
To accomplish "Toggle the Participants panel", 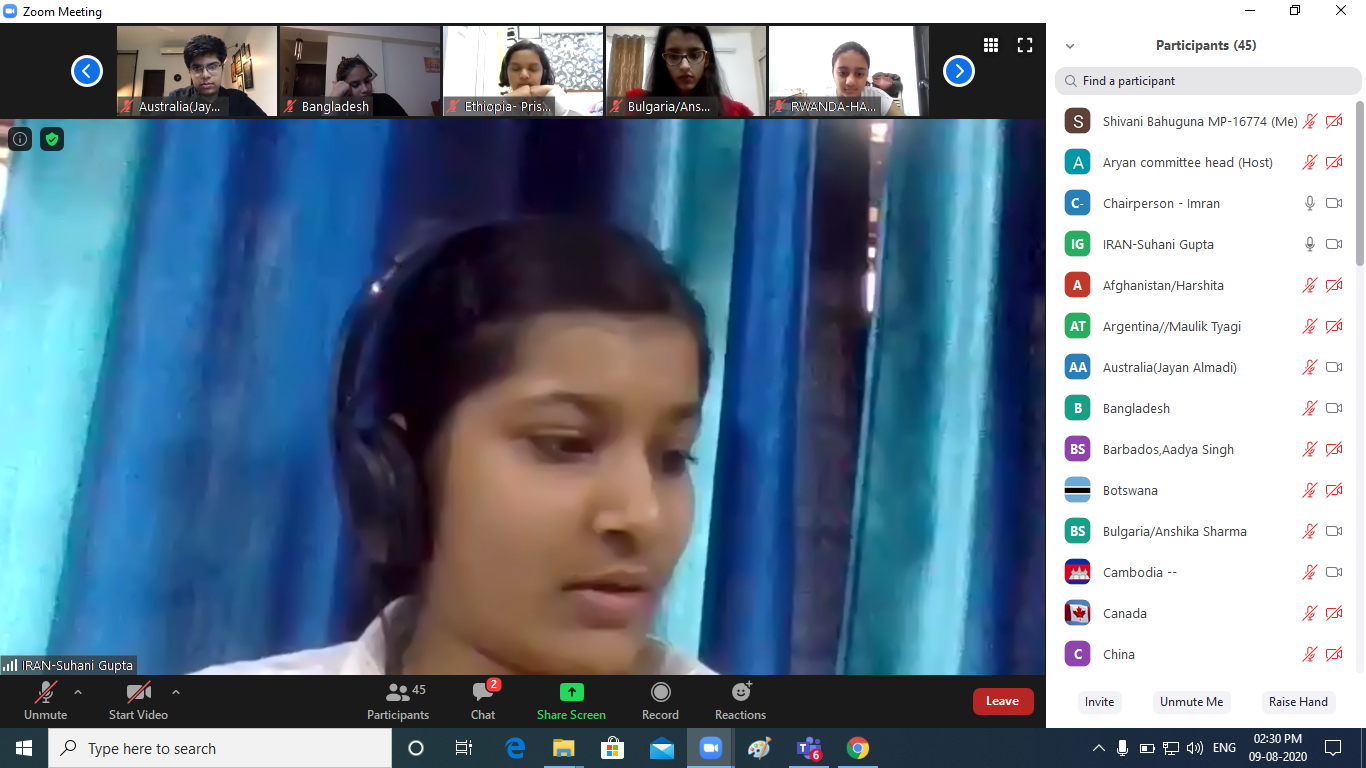I will click(398, 700).
